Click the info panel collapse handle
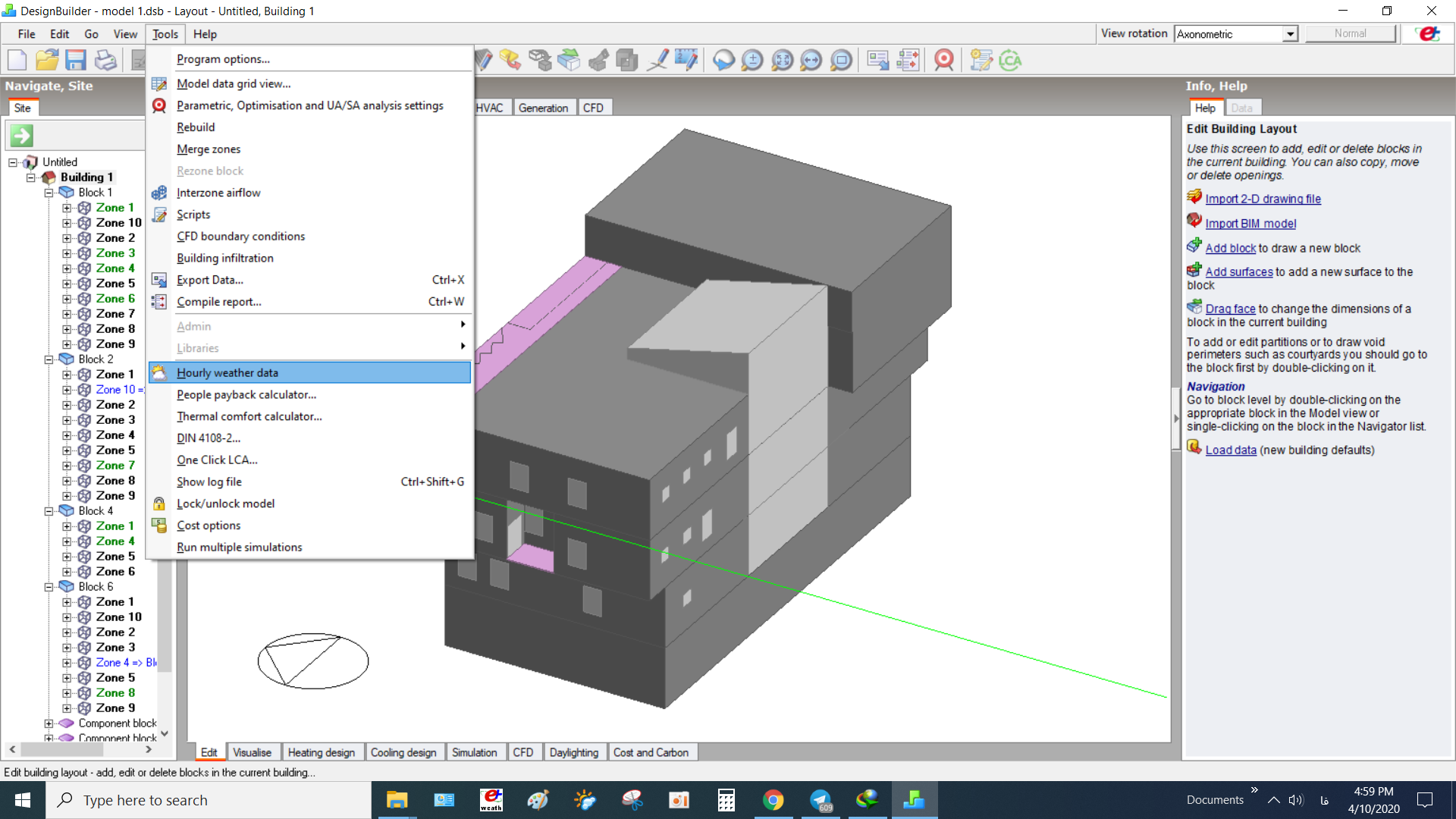The width and height of the screenshot is (1456, 819). [x=1176, y=418]
